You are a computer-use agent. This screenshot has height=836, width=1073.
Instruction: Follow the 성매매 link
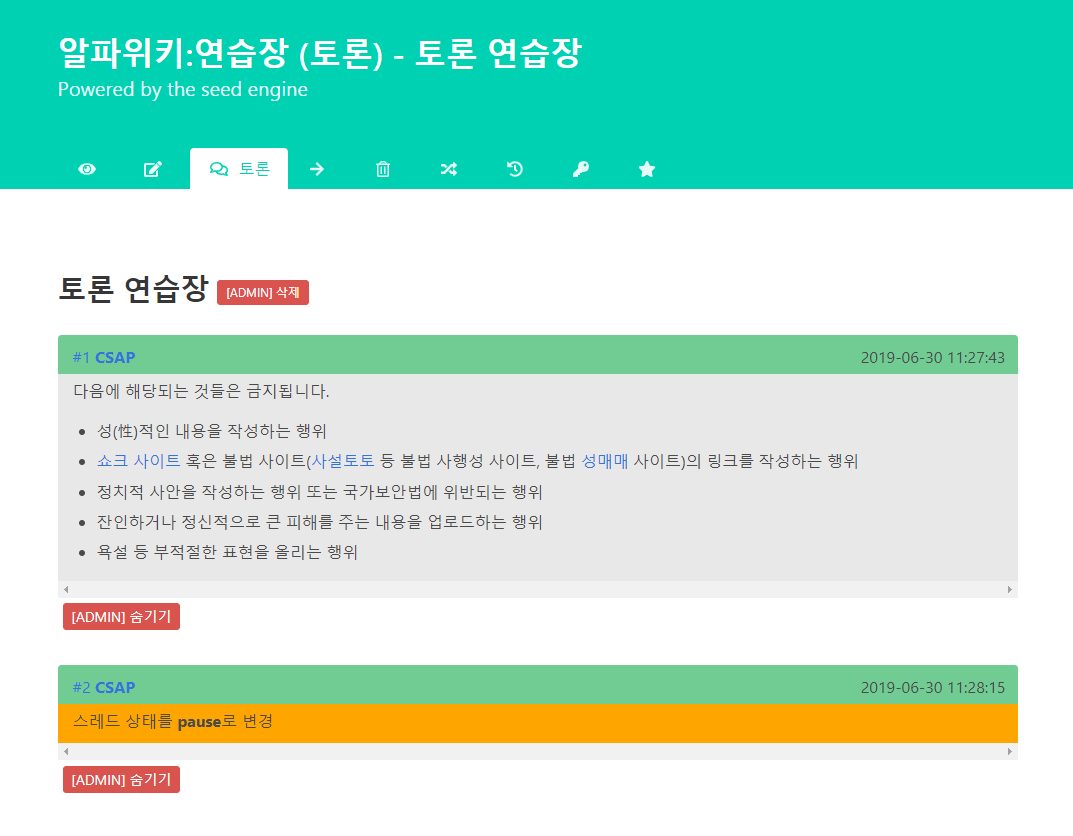(605, 461)
